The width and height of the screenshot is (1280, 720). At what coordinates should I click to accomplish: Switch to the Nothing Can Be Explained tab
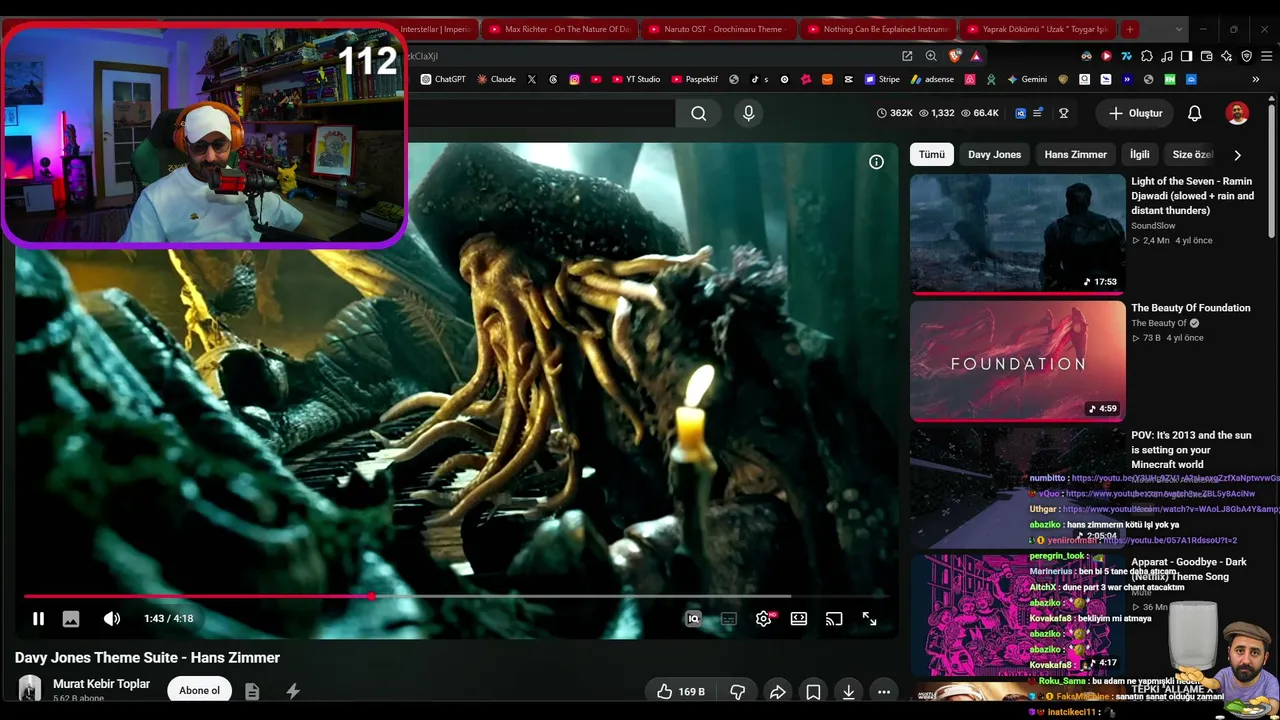876,29
